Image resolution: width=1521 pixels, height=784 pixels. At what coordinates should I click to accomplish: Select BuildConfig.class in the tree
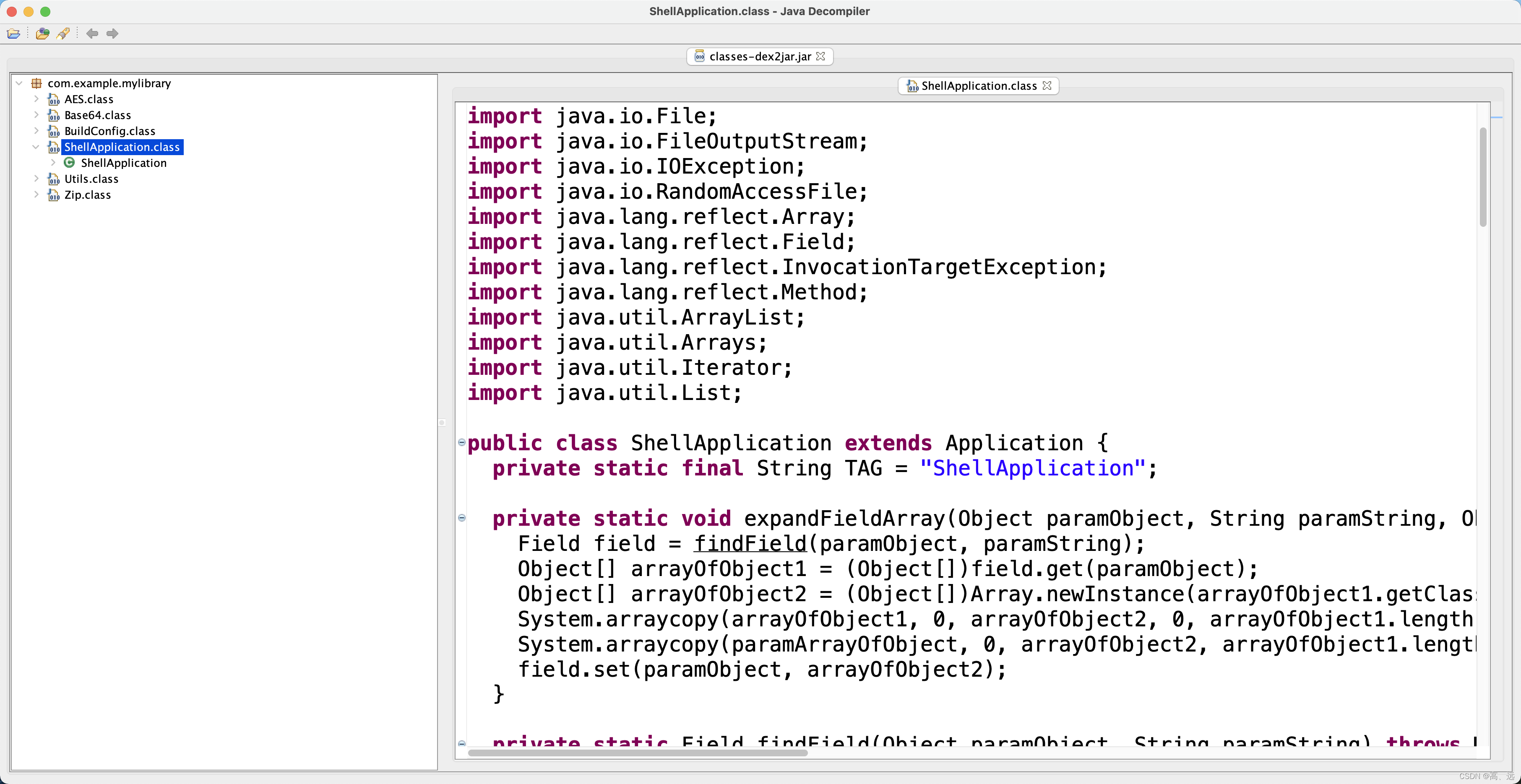(110, 131)
